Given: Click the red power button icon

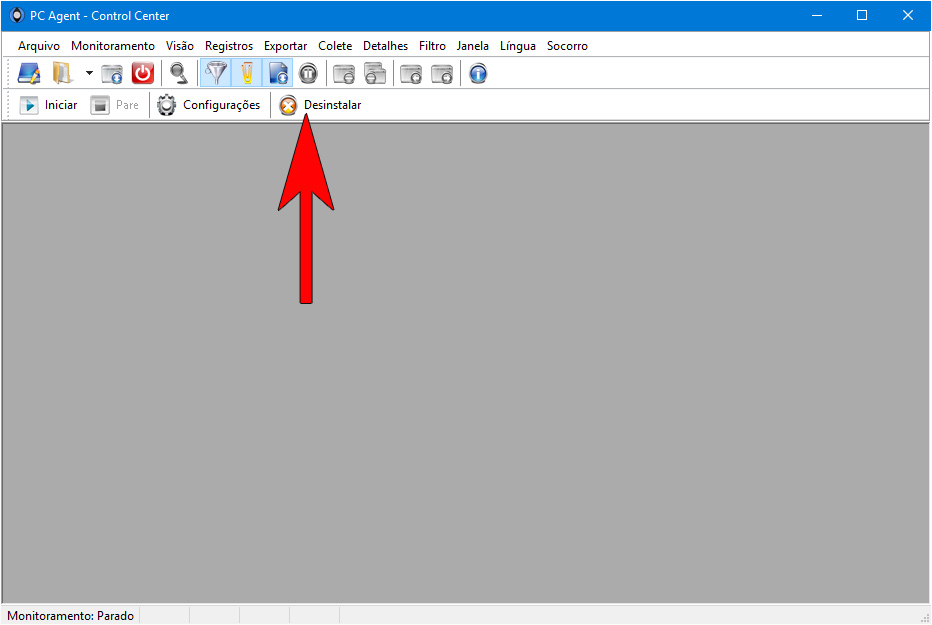Looking at the screenshot, I should point(143,74).
